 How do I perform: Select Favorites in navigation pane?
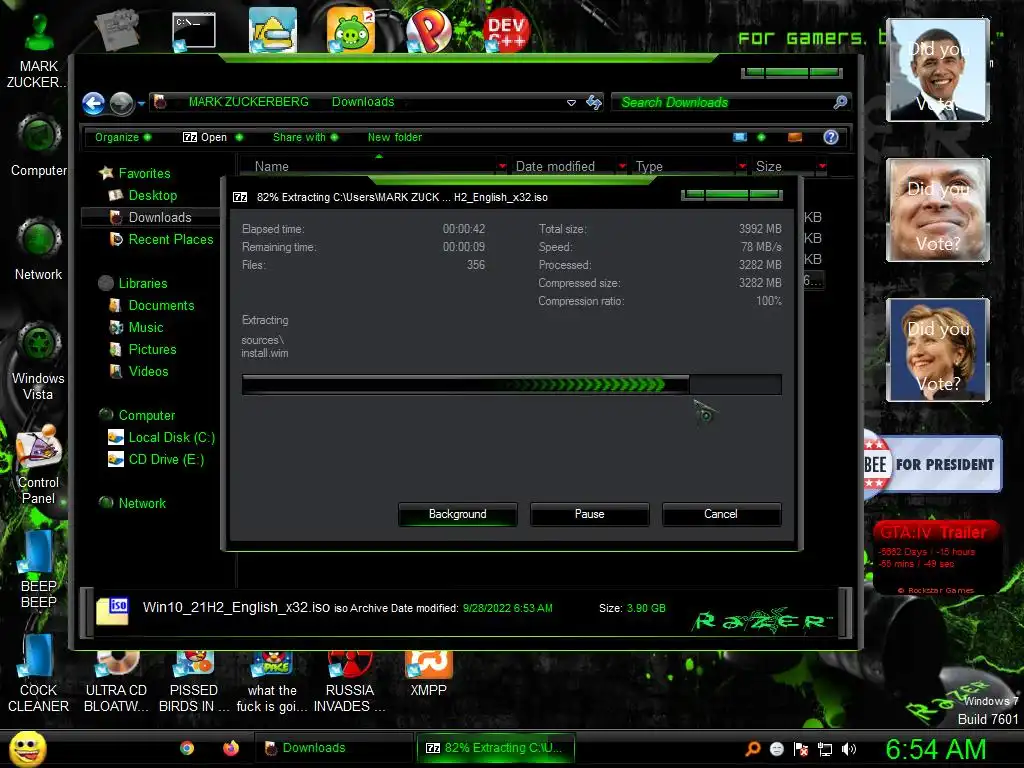pos(144,173)
